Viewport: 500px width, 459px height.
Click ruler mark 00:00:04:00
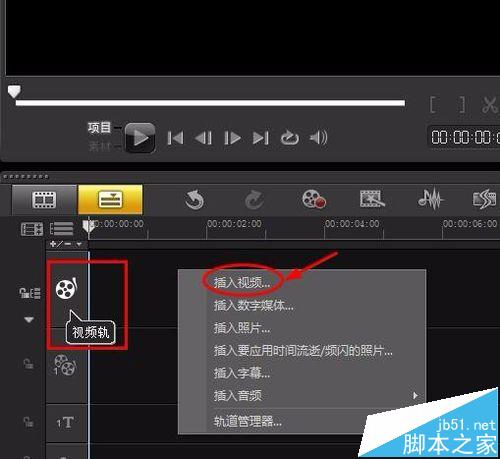point(352,224)
